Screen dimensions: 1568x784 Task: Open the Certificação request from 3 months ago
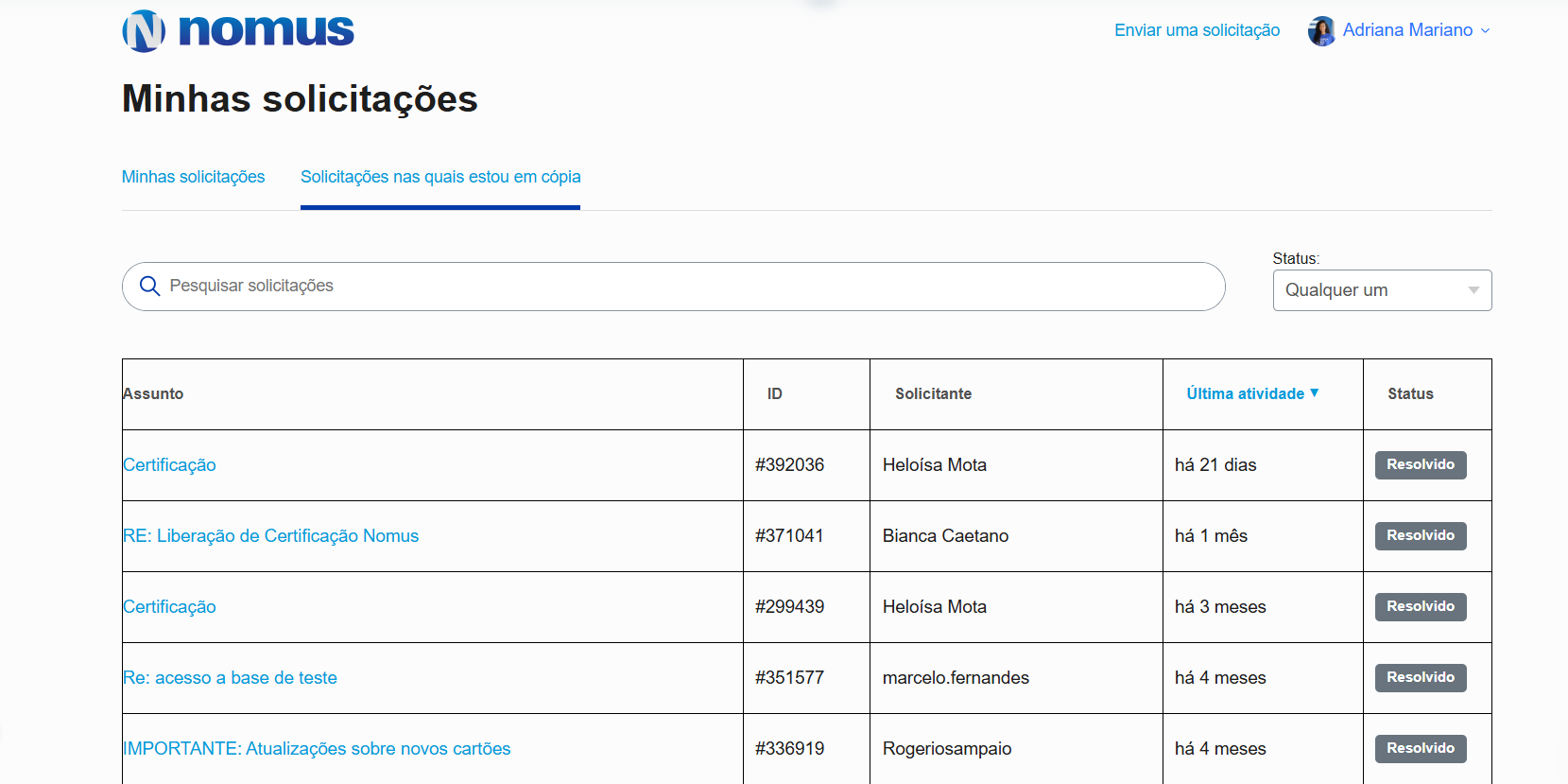coord(170,606)
